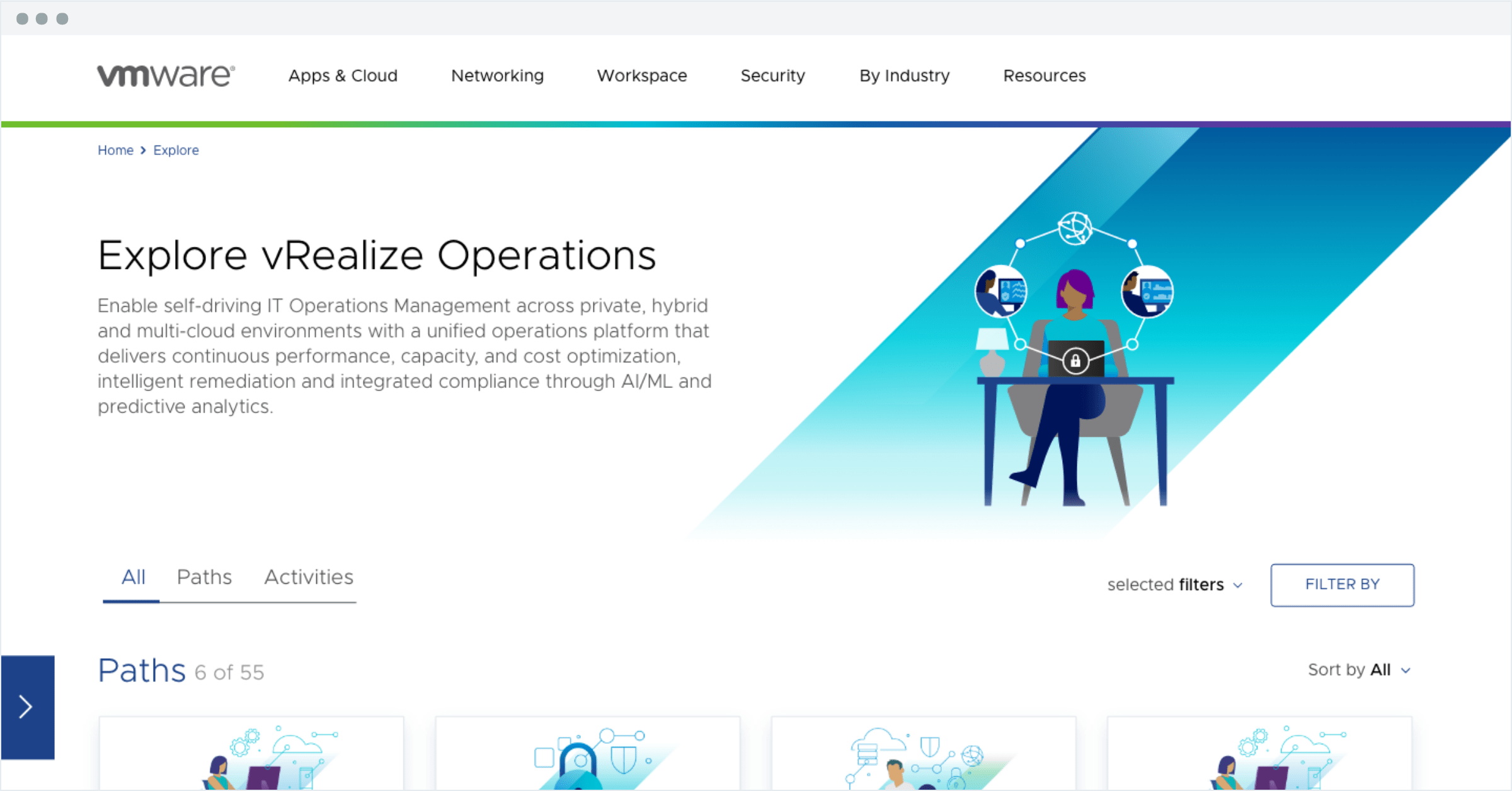Open the Security menu
This screenshot has height=791, width=1512.
click(x=772, y=76)
